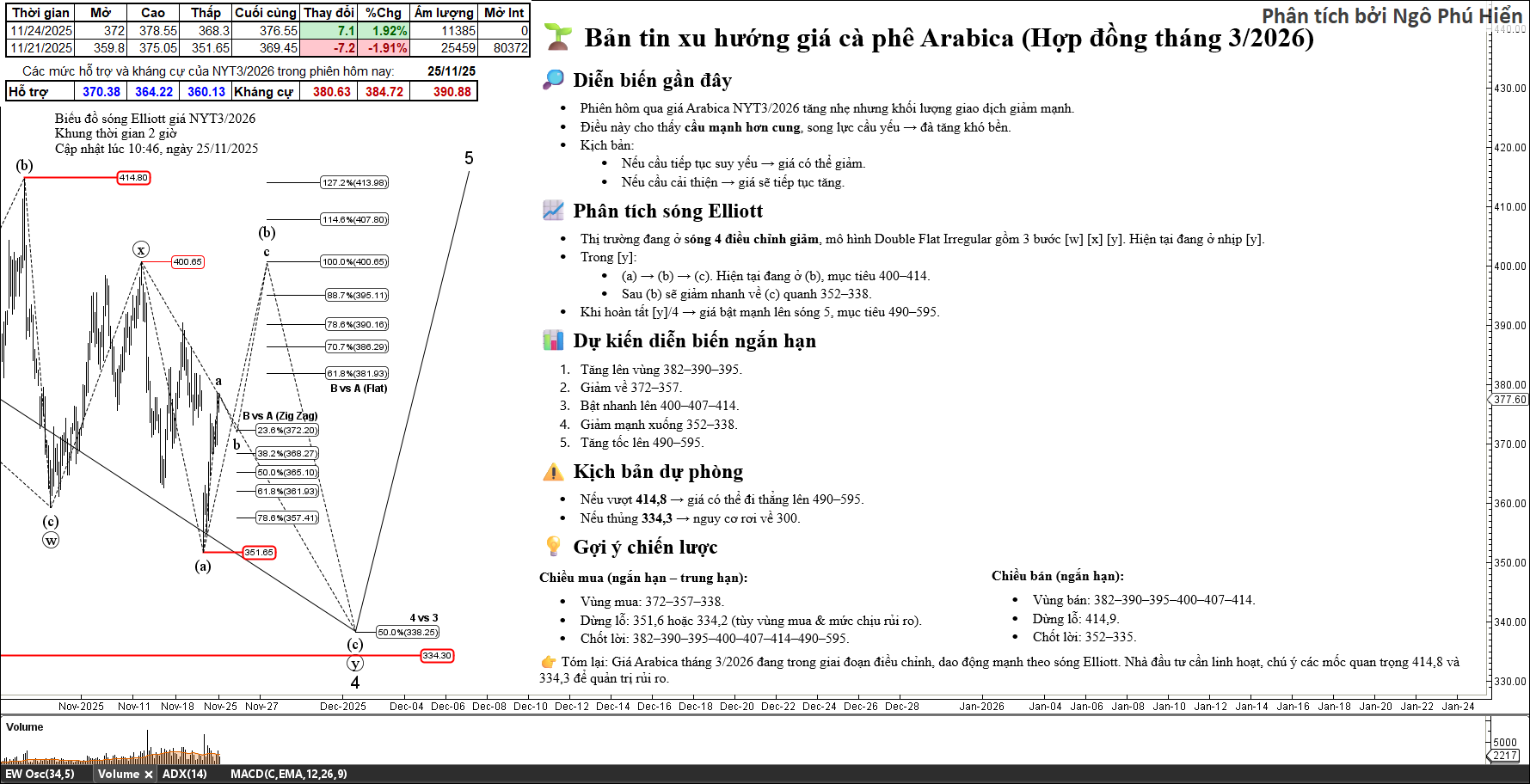Click the warning icon beside Kịch bản dự phòng
Screen dimensions: 1530x784
[553, 471]
